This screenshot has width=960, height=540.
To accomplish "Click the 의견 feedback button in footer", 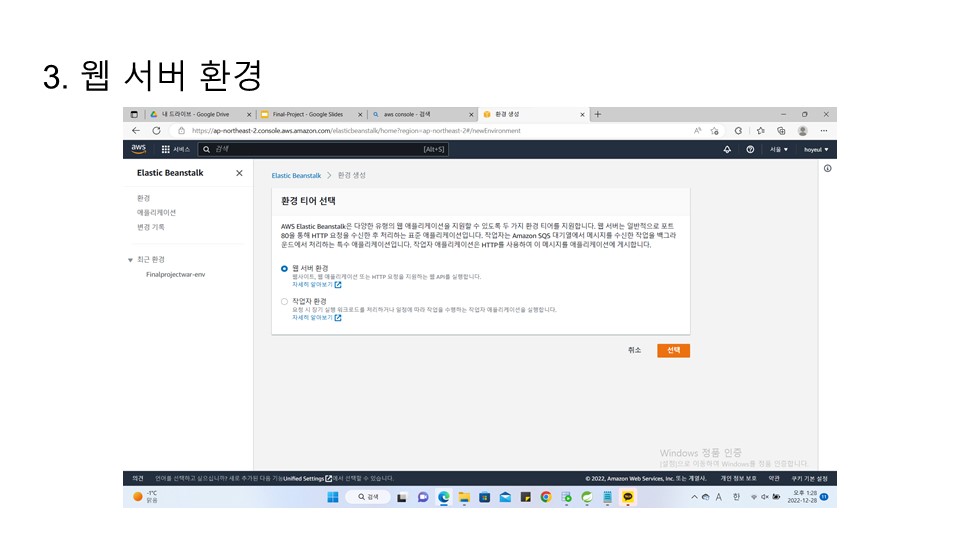I will 138,478.
